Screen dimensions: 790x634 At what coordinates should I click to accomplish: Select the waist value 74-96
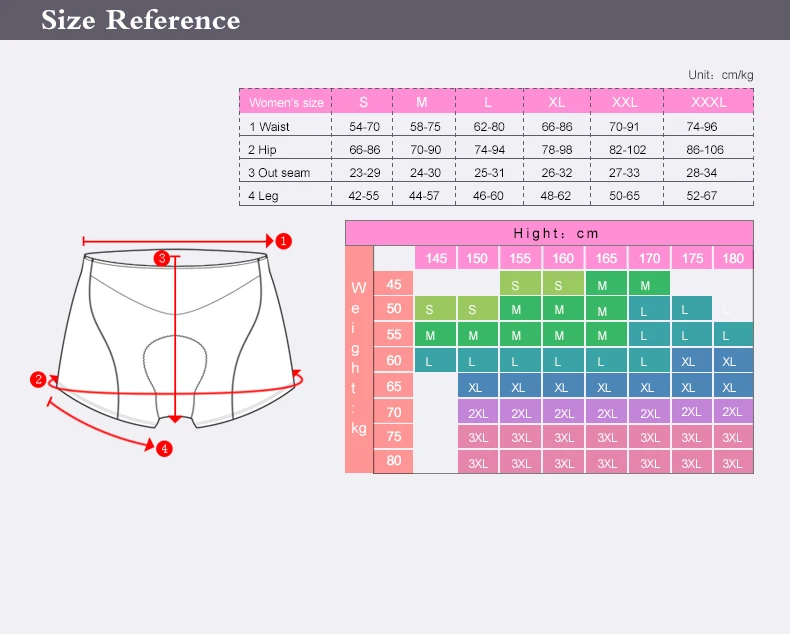pyautogui.click(x=701, y=126)
